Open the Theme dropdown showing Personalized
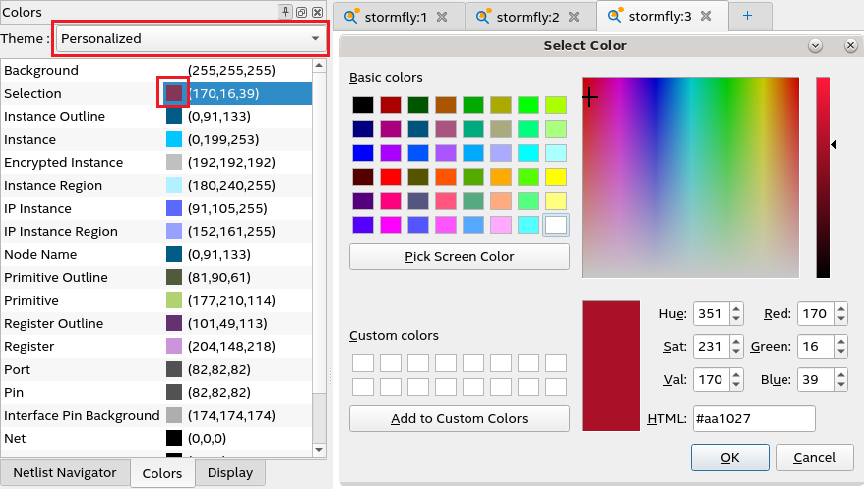Image resolution: width=864 pixels, height=489 pixels. 191,39
